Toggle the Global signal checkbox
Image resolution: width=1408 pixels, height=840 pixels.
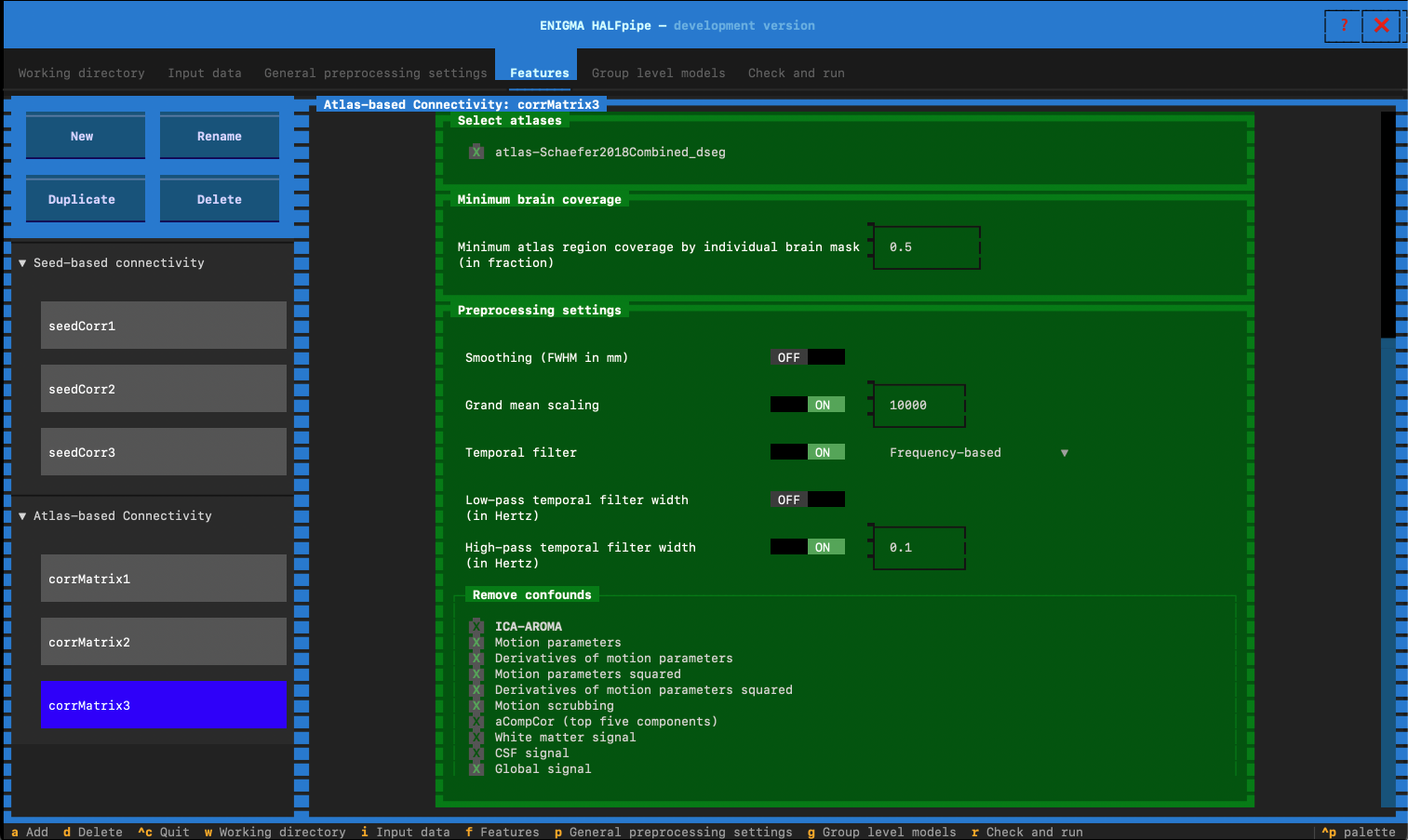tap(476, 768)
